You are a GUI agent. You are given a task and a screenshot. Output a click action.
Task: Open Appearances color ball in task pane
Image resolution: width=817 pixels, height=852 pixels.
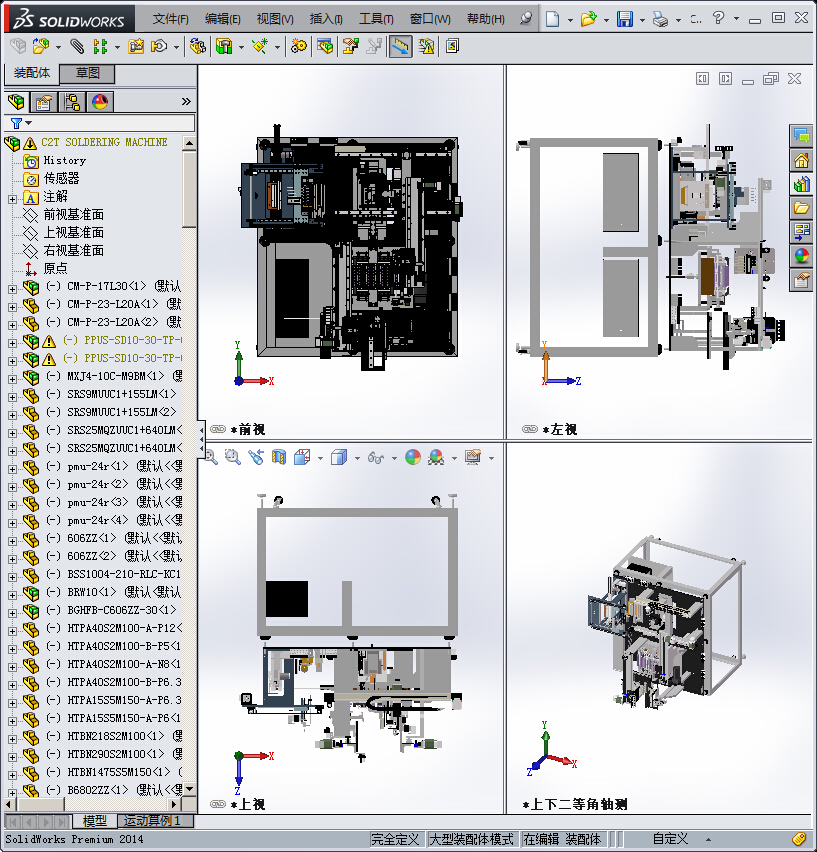pyautogui.click(x=801, y=255)
